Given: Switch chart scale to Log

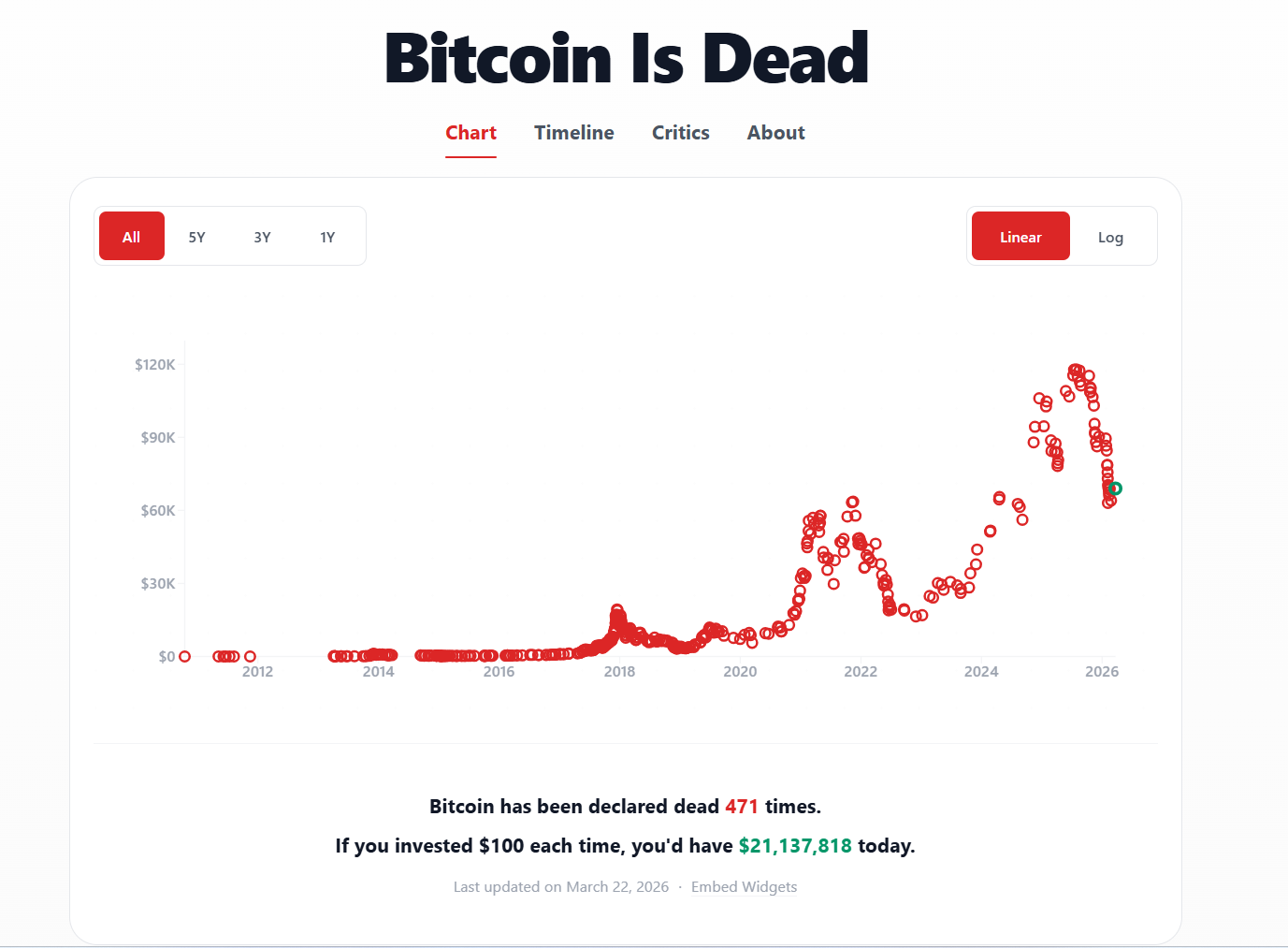Looking at the screenshot, I should coord(1110,237).
